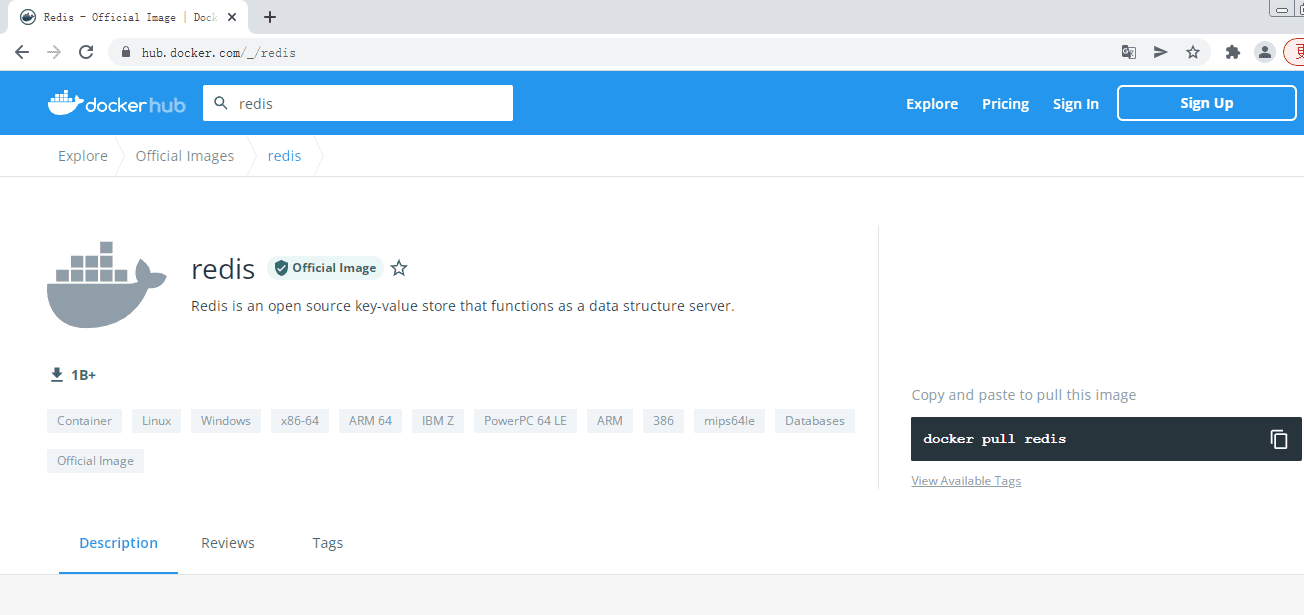
Task: Click the Sign Up button
Action: point(1206,103)
